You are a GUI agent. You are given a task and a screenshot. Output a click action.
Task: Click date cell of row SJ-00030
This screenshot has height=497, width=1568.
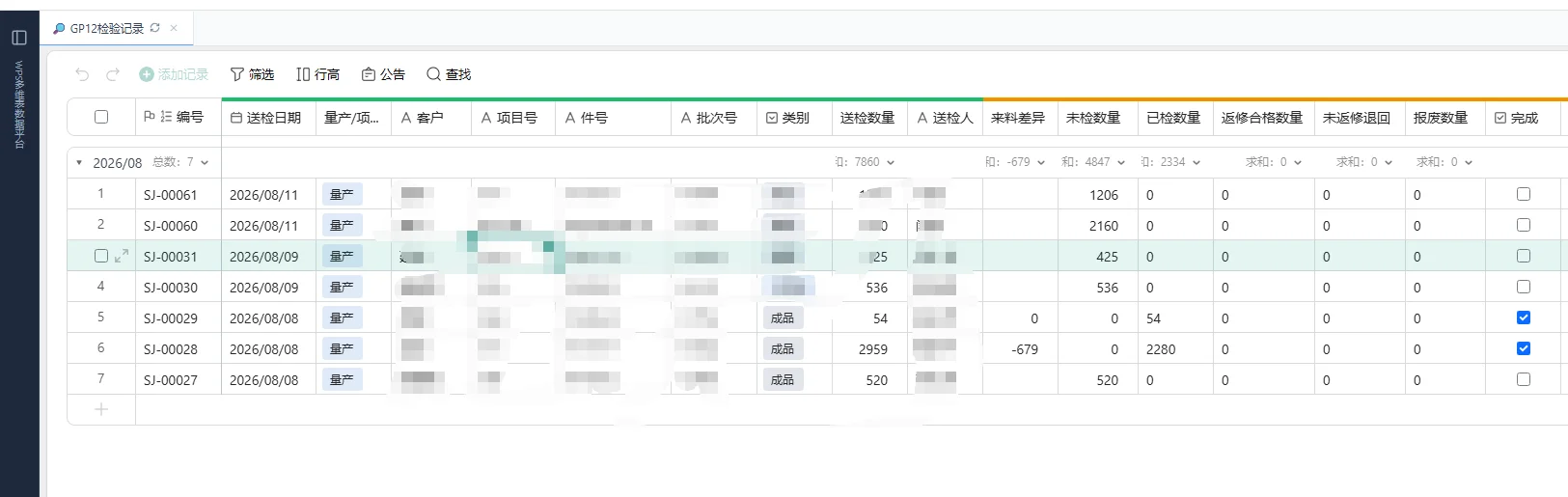click(x=268, y=287)
